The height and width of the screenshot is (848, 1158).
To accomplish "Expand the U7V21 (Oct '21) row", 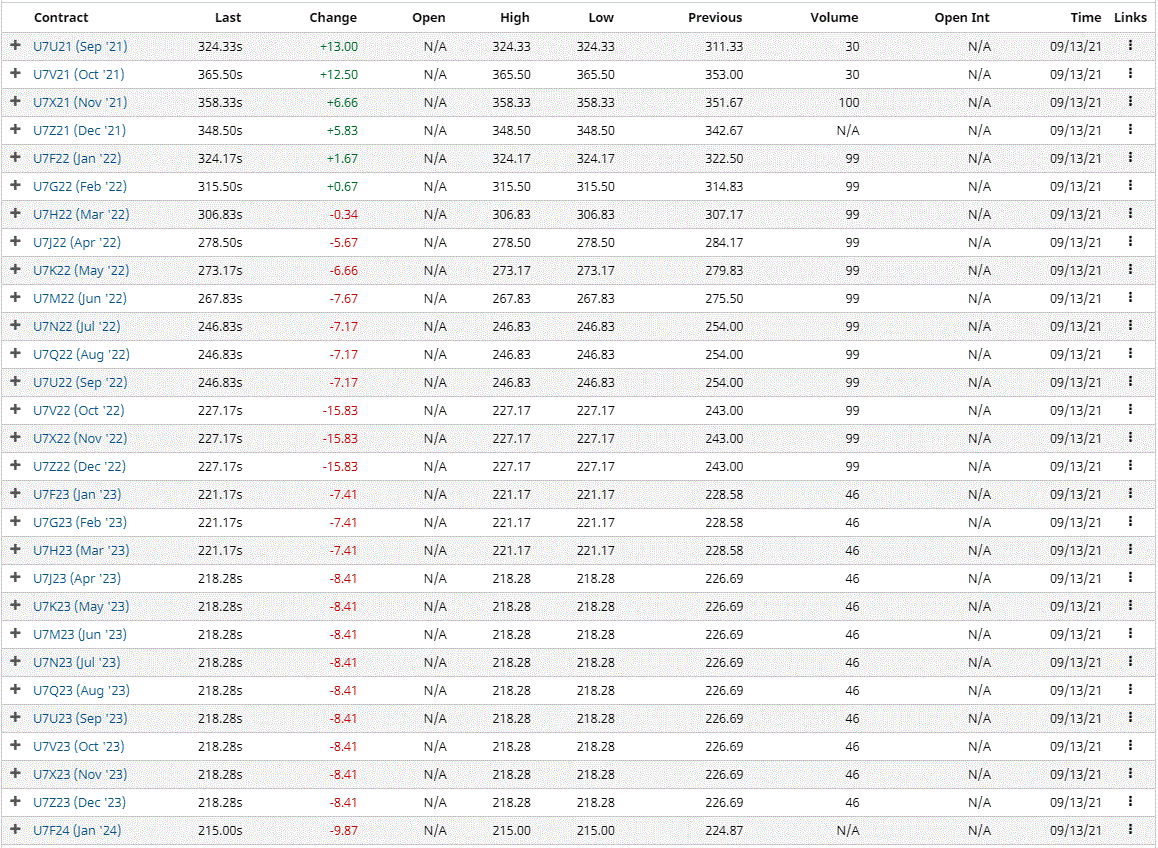I will [15, 74].
